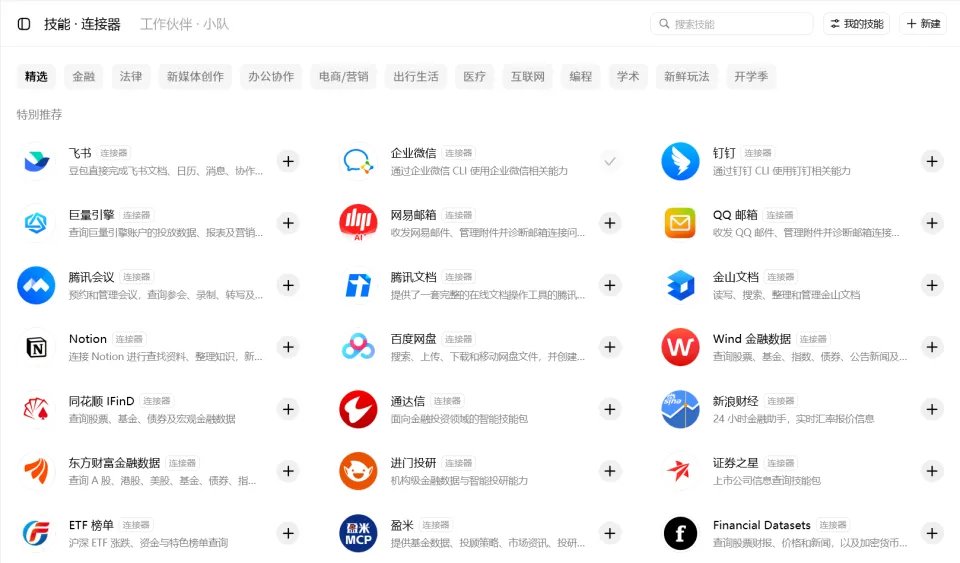Add the 证券之星 connector with plus button
This screenshot has height=563, width=960.
coord(932,471)
